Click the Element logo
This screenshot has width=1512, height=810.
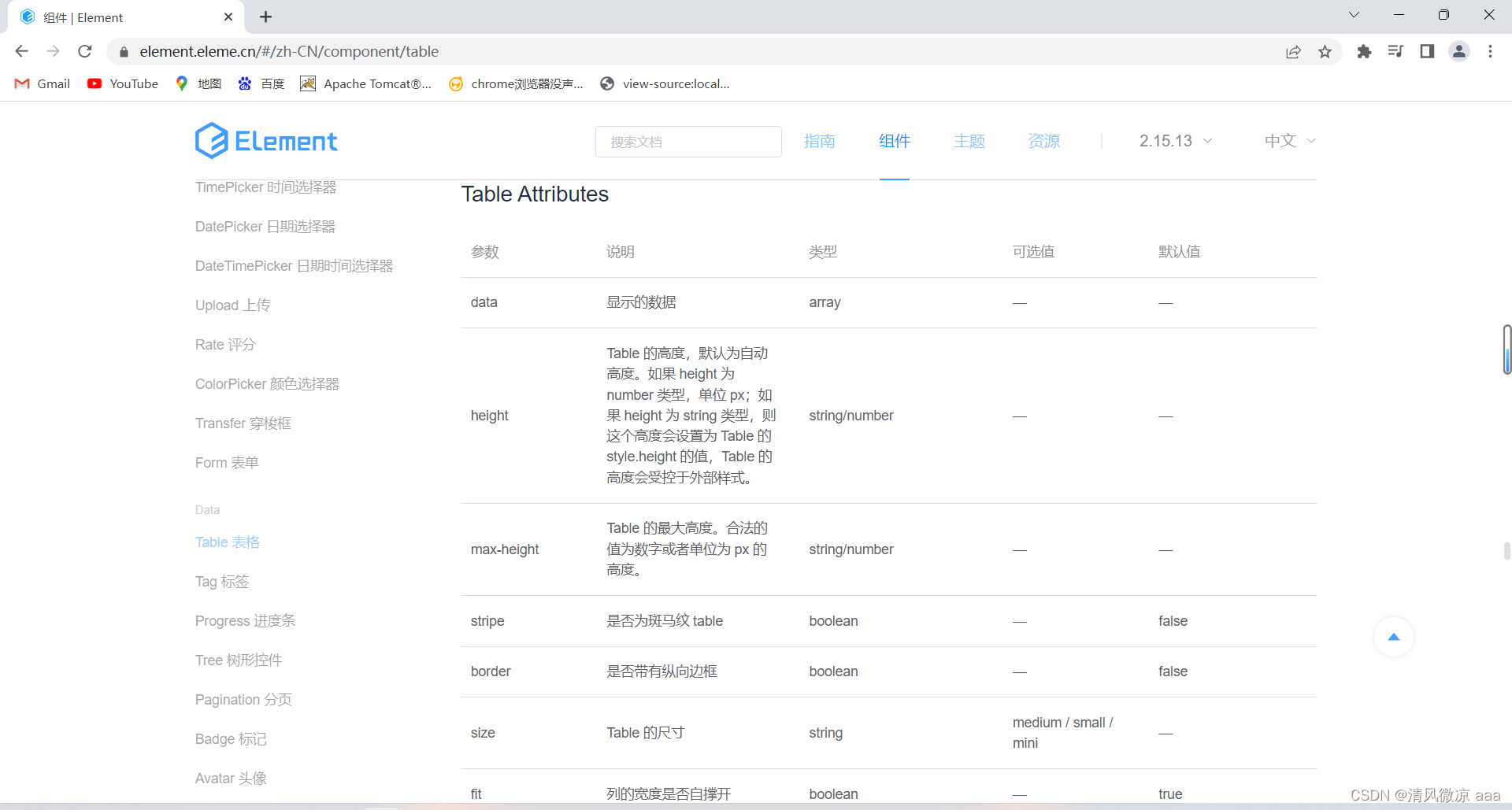point(266,141)
